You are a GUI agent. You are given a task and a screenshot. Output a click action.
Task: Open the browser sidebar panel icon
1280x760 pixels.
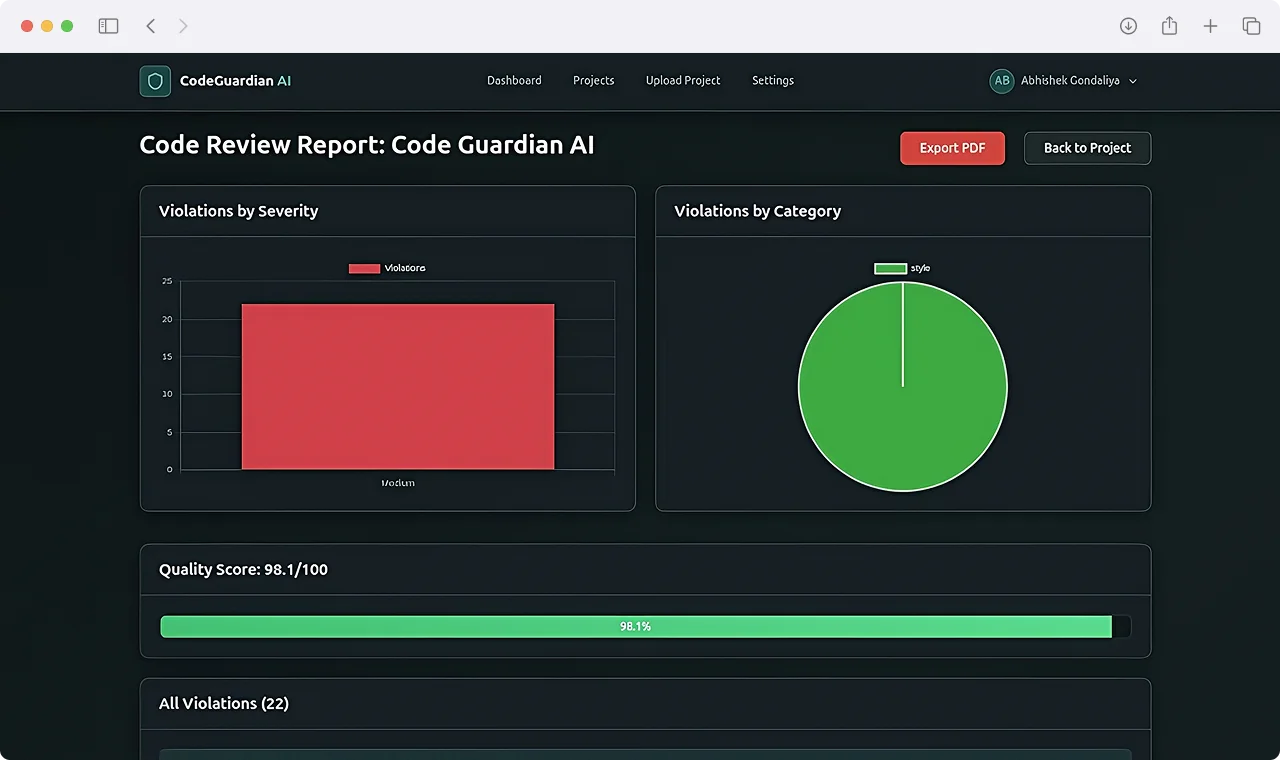point(108,26)
